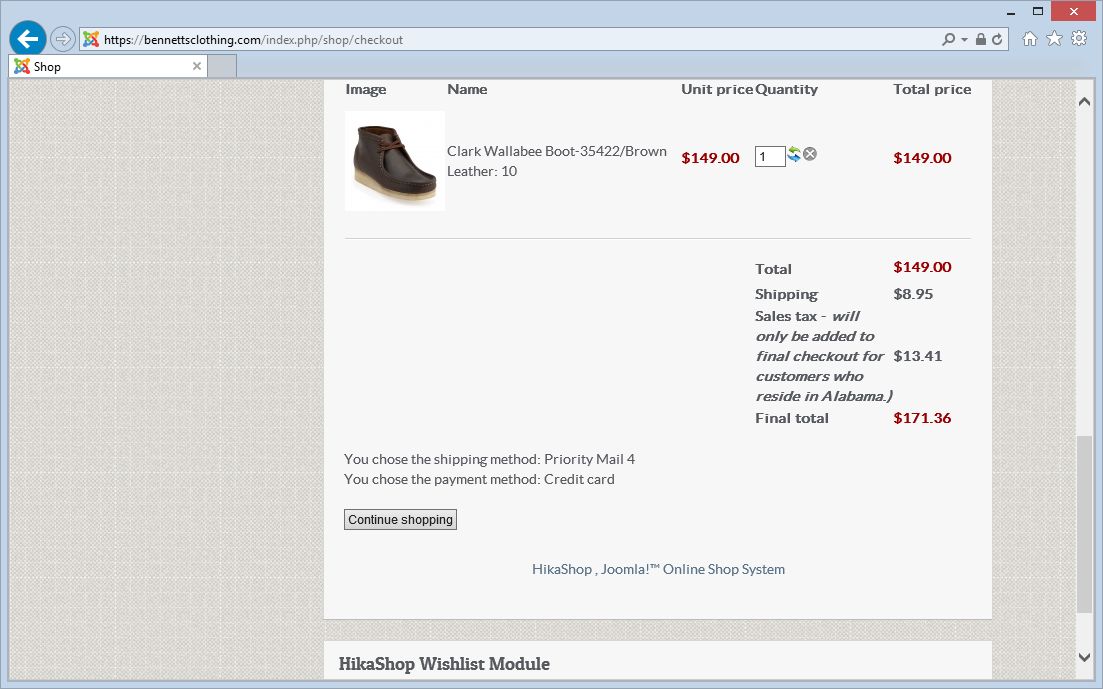The image size is (1103, 689).
Task: Click the $149.00 unit price
Action: [x=710, y=158]
